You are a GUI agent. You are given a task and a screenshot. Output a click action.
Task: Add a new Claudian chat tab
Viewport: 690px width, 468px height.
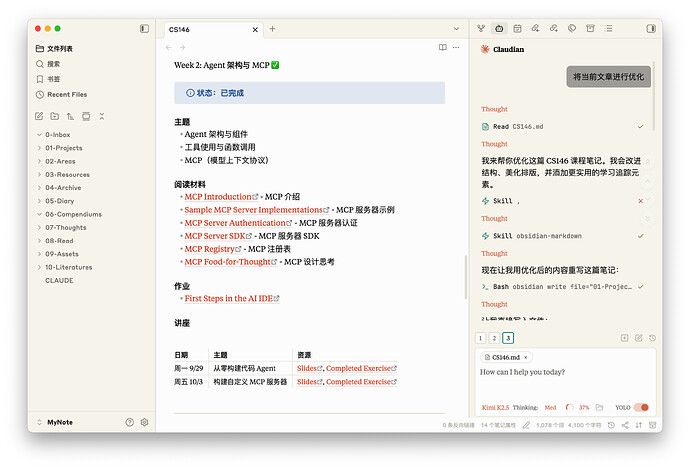tap(624, 338)
